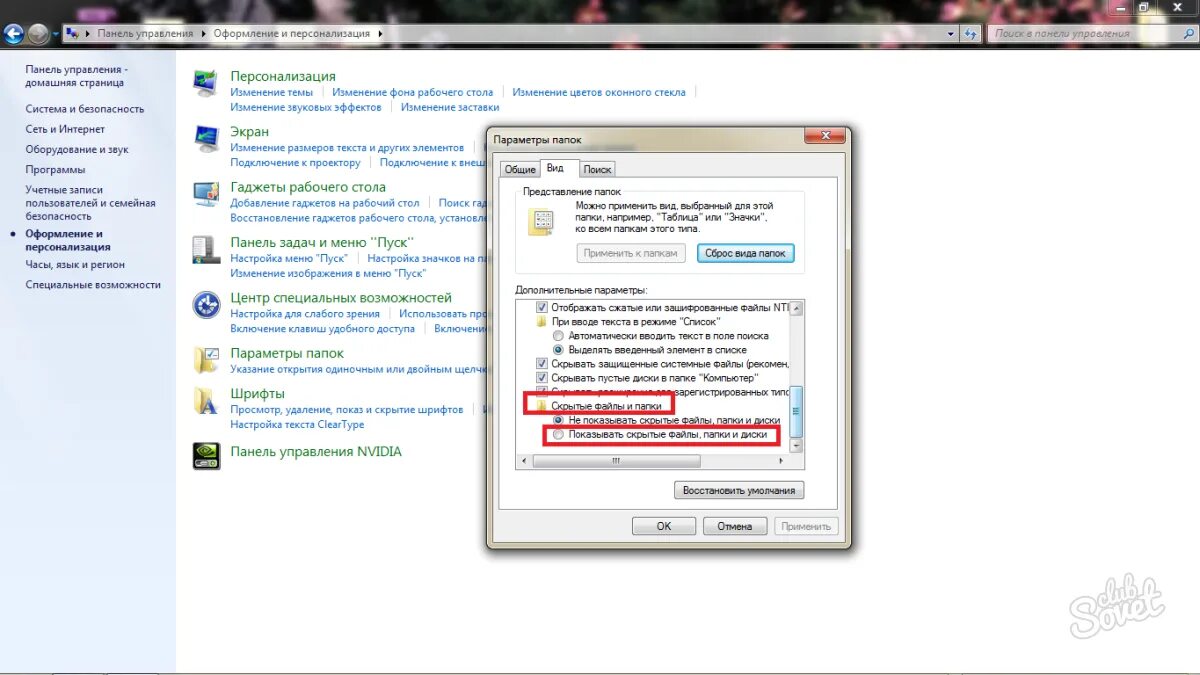Select Показывать скрытые файлы, папки и диски
The width and height of the screenshot is (1200, 675).
point(558,435)
